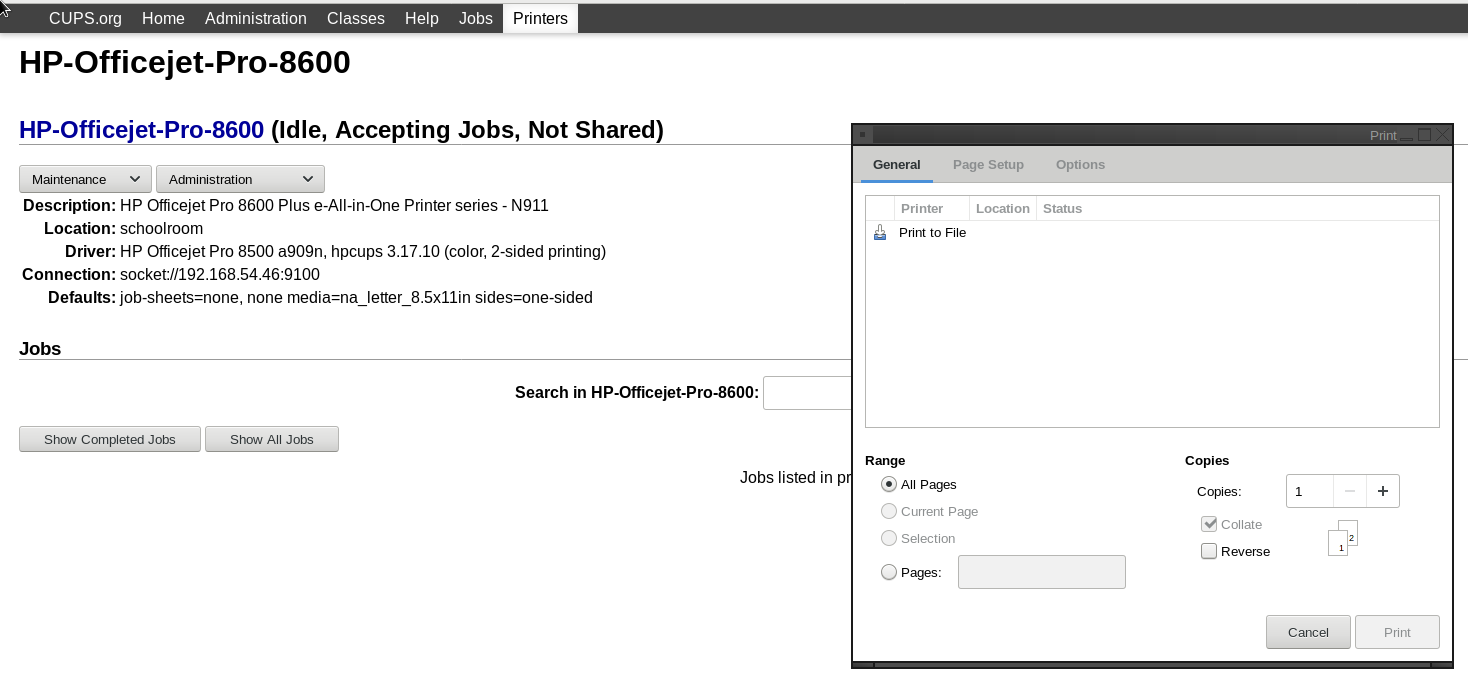Screen dimensions: 1468x686
Task: Enable the Reverse checkbox
Action: (x=1209, y=551)
